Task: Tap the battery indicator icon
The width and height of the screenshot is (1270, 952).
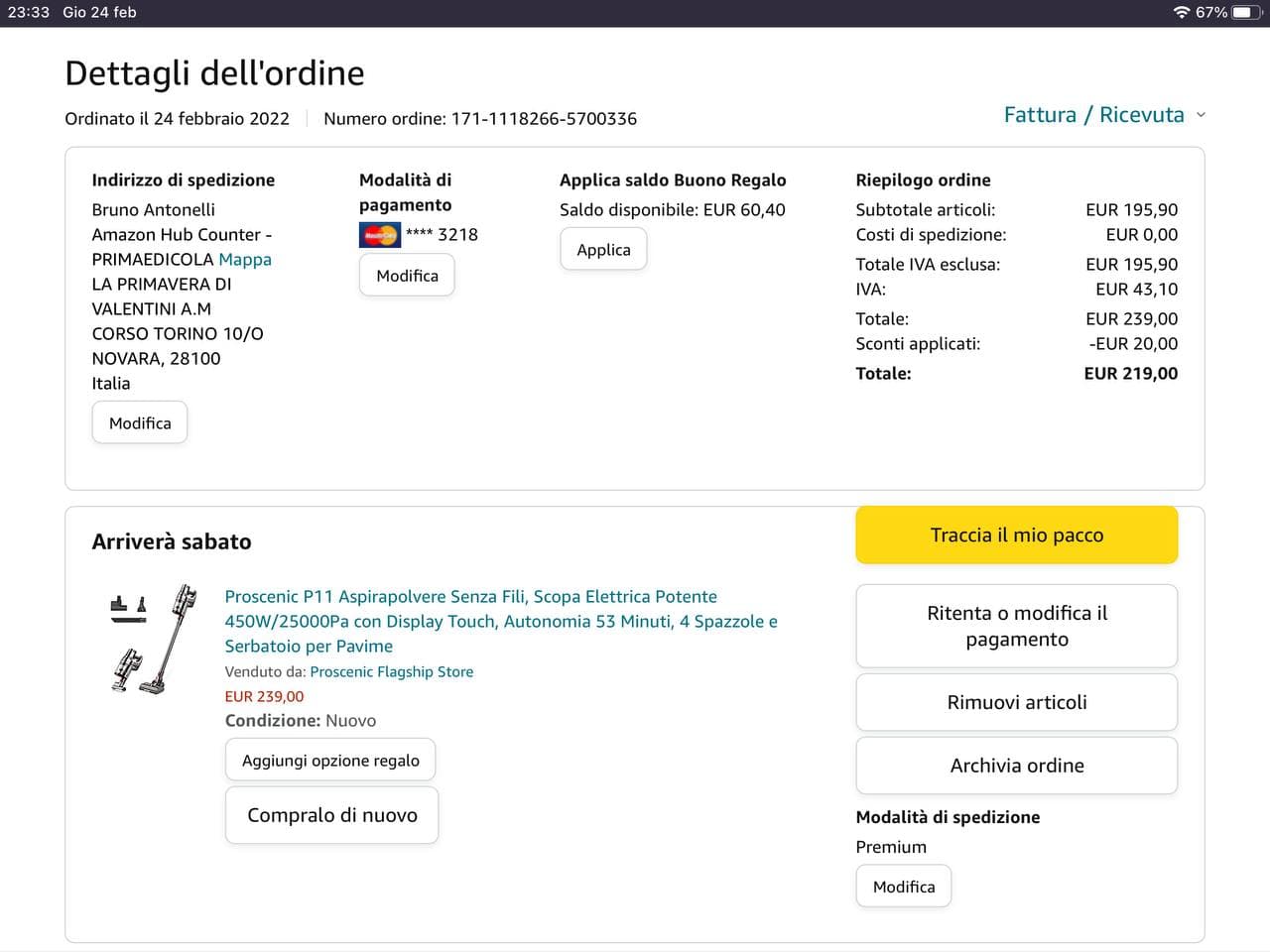Action: click(1246, 13)
